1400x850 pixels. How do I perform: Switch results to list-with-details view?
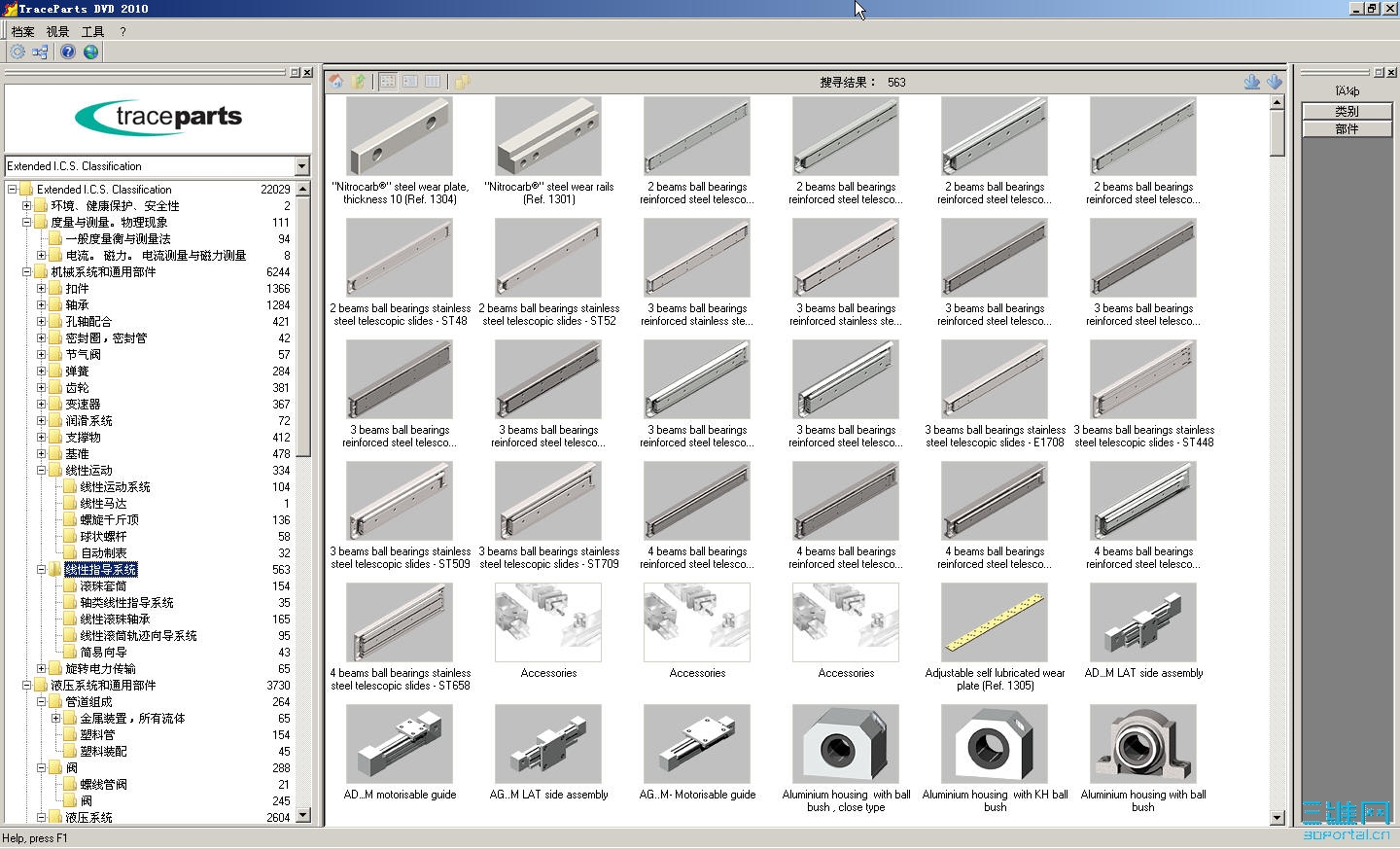[410, 82]
